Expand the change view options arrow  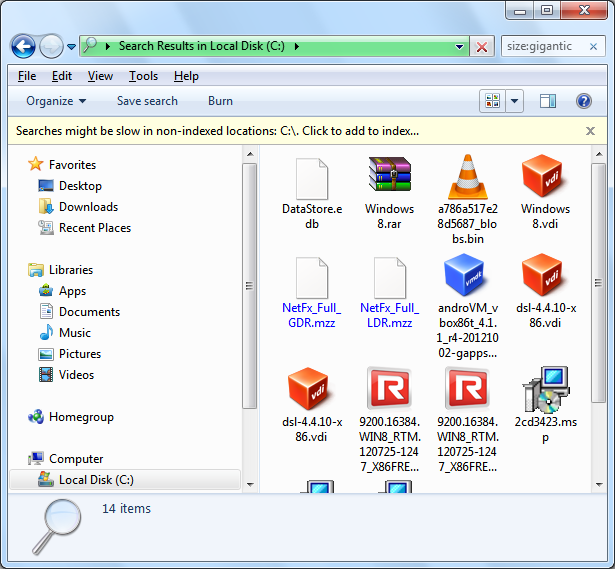click(x=515, y=101)
